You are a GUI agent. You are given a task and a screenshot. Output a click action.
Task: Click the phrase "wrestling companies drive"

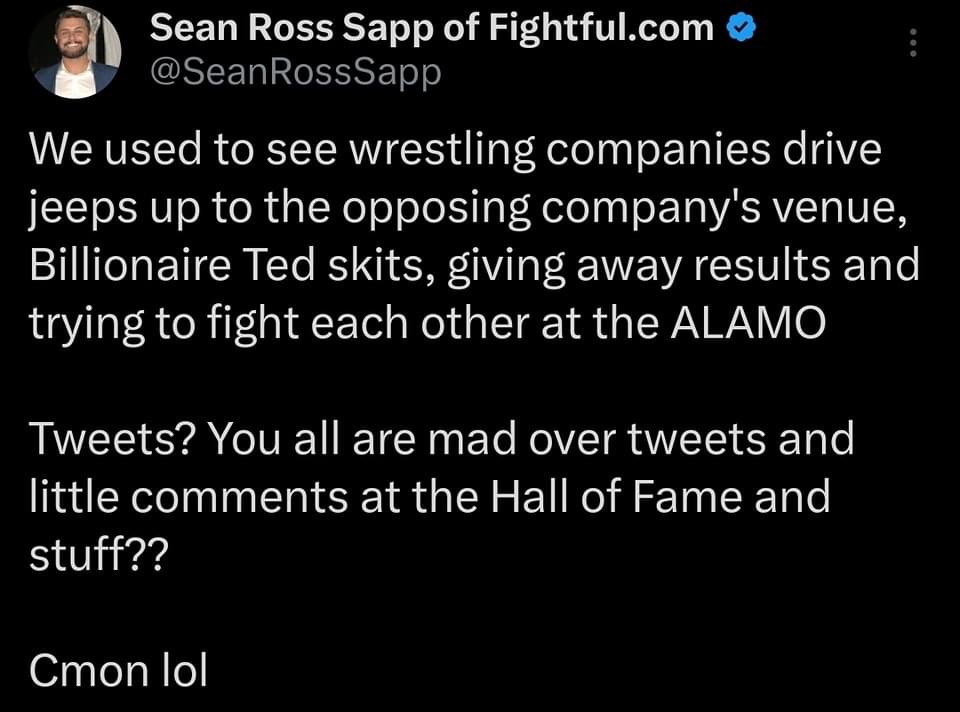615,151
